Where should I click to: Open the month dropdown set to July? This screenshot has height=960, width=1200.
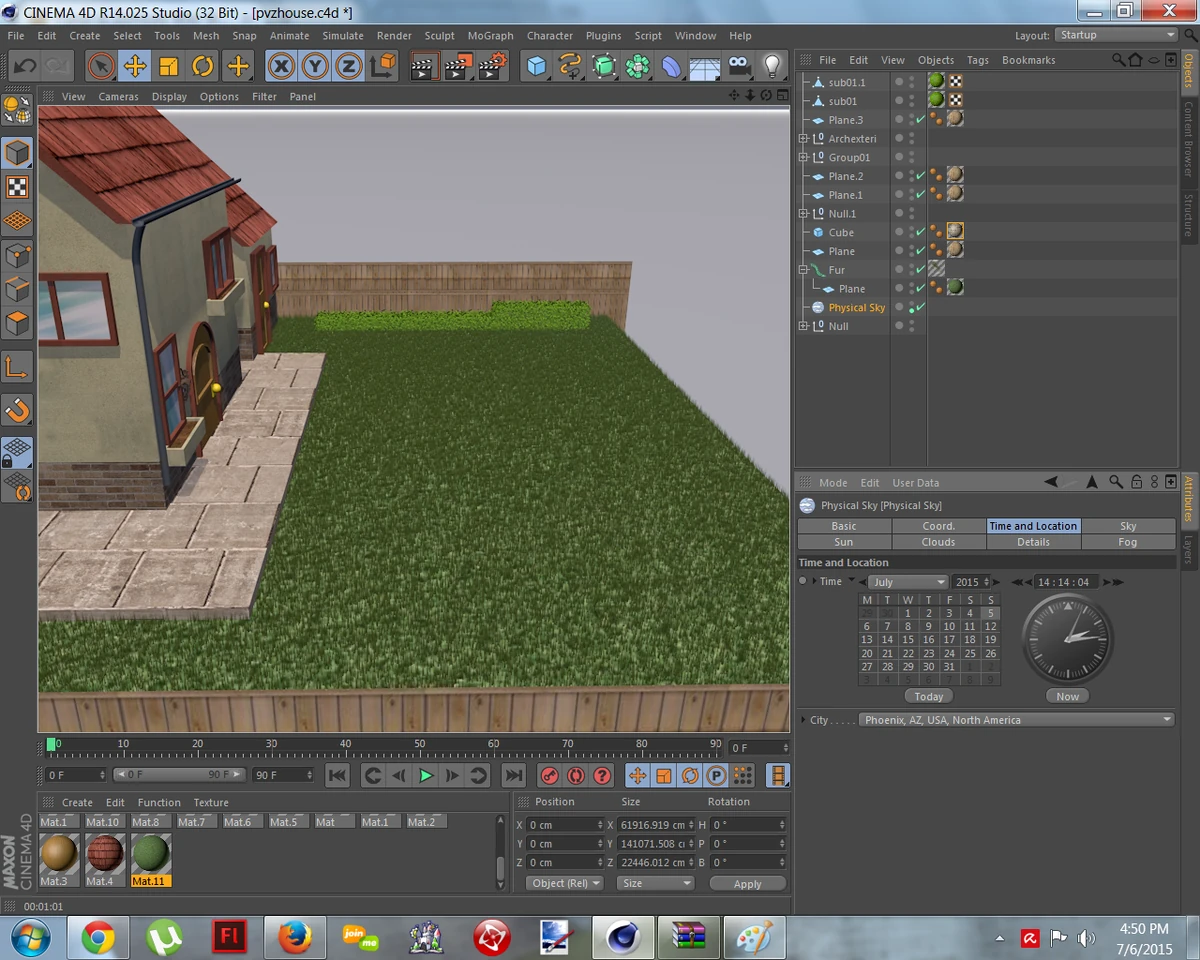(908, 581)
